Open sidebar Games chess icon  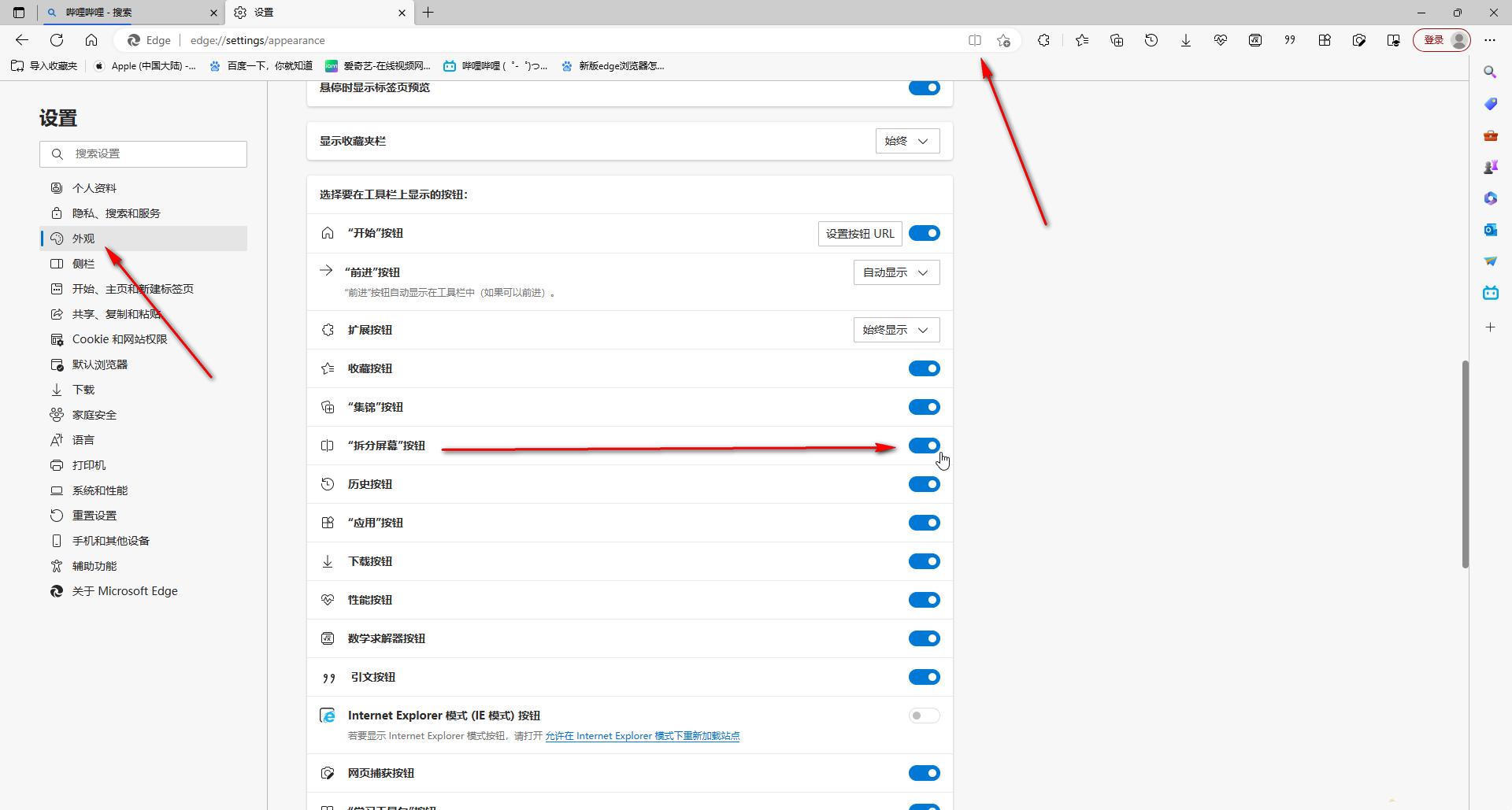tap(1490, 167)
